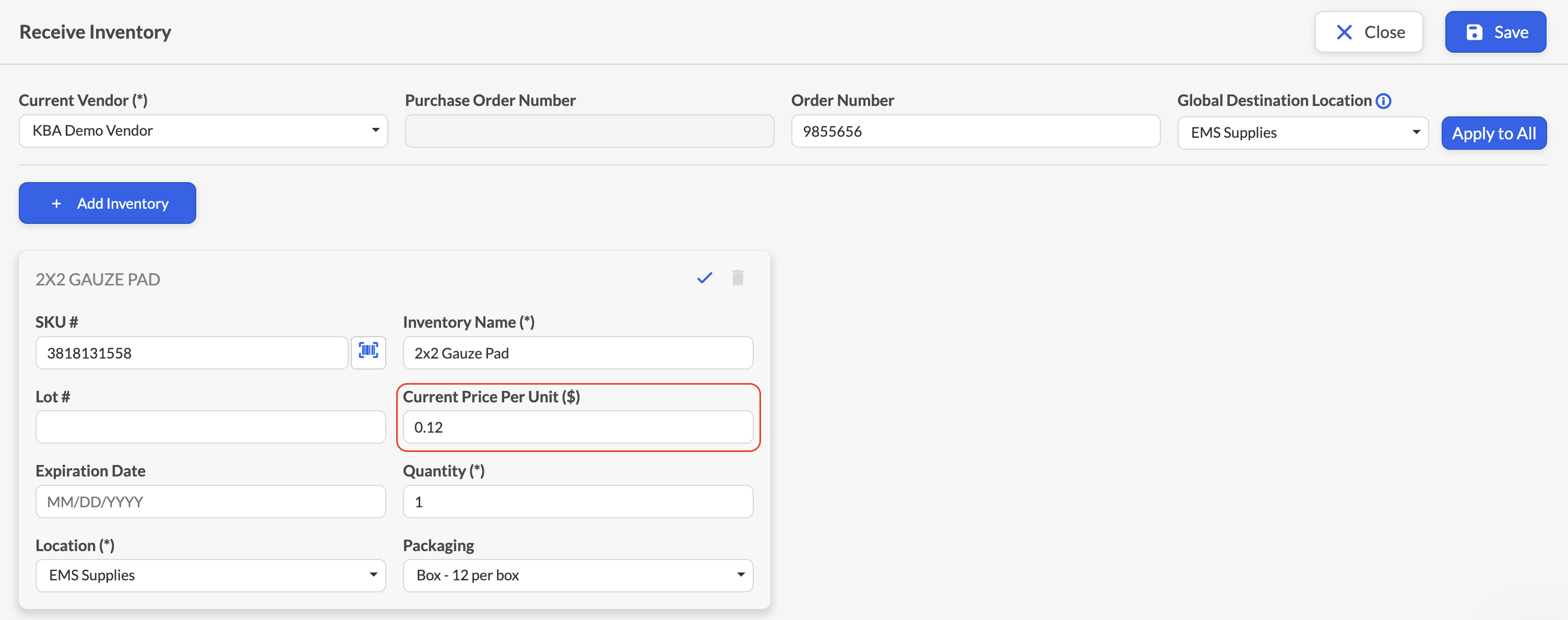Click the empty Lot # field
This screenshot has width=1568, height=620.
(x=210, y=427)
